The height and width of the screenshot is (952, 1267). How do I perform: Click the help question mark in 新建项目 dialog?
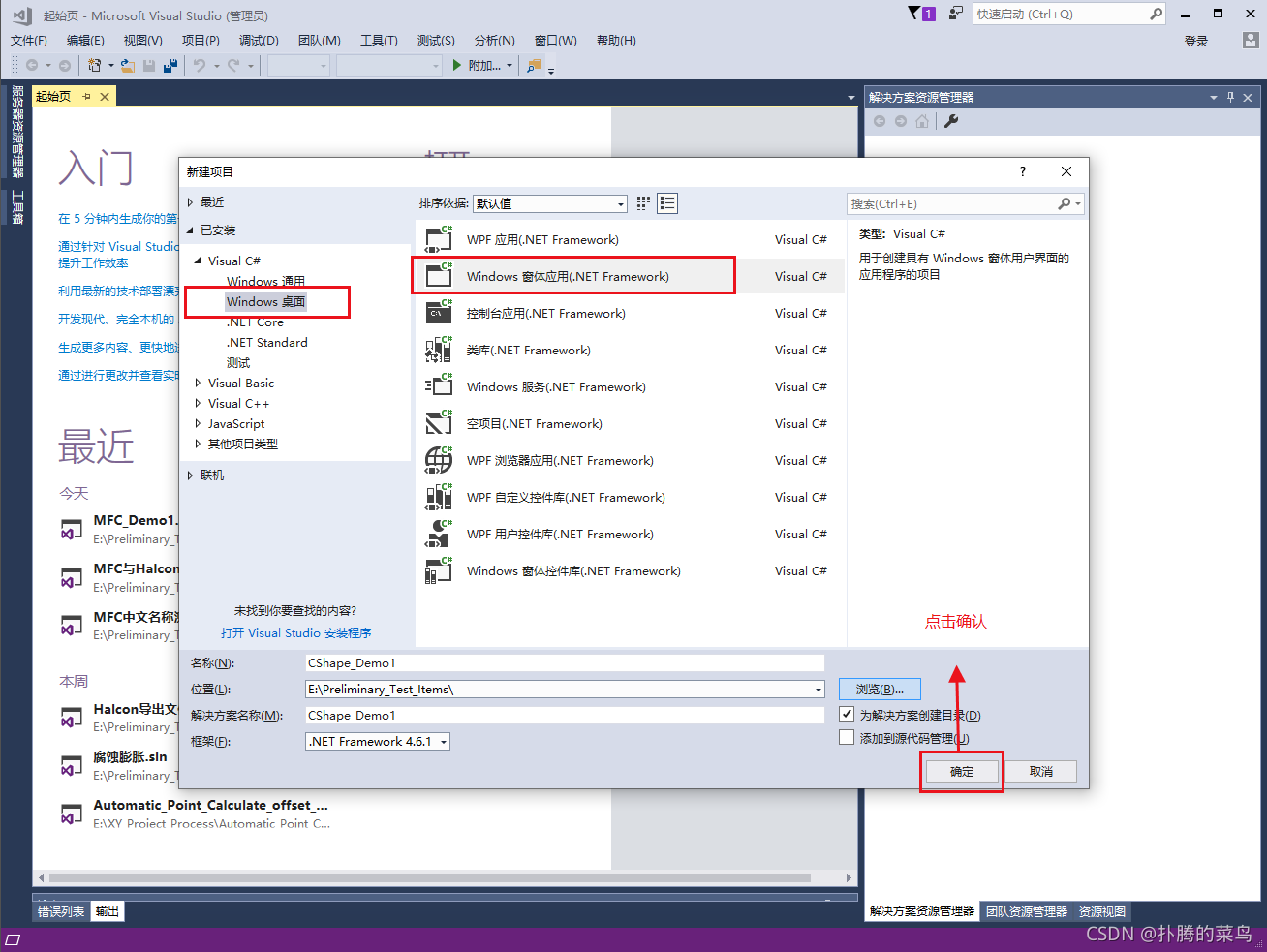click(x=1022, y=171)
